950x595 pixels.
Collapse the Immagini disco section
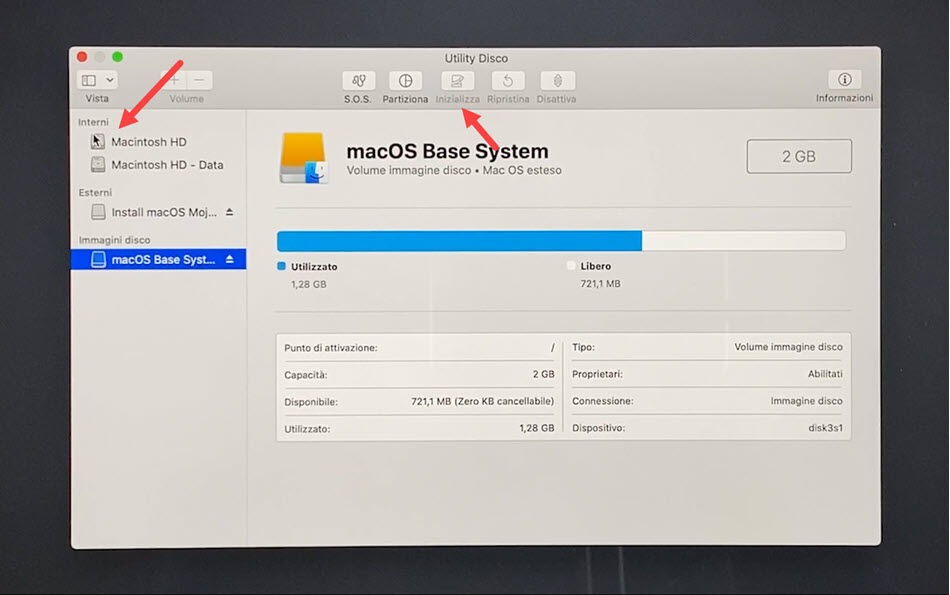point(113,240)
